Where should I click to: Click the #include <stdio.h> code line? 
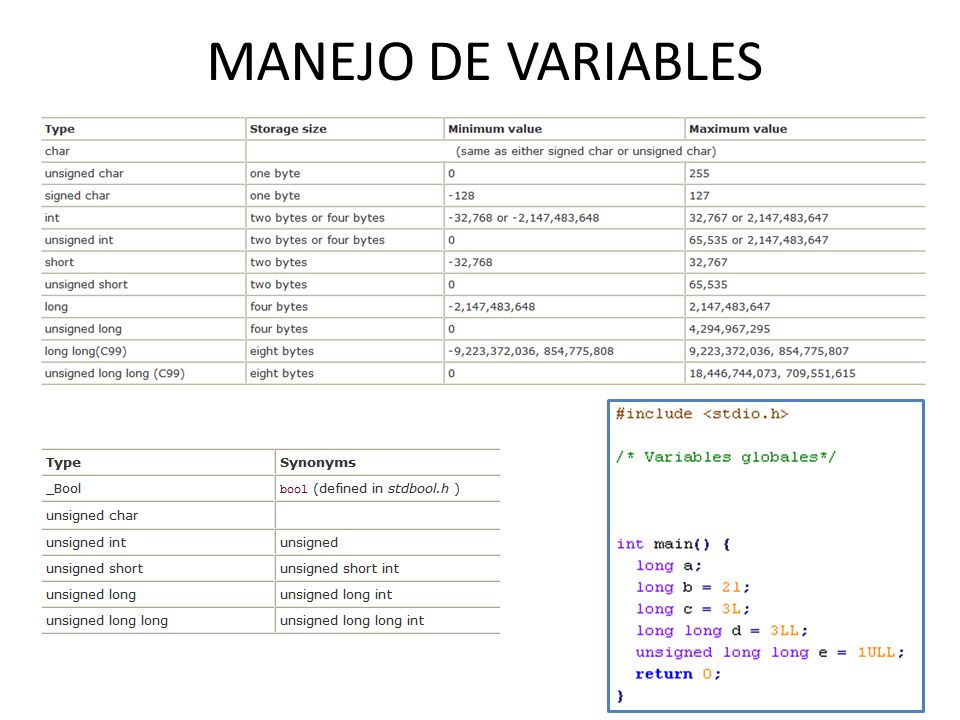click(x=702, y=414)
